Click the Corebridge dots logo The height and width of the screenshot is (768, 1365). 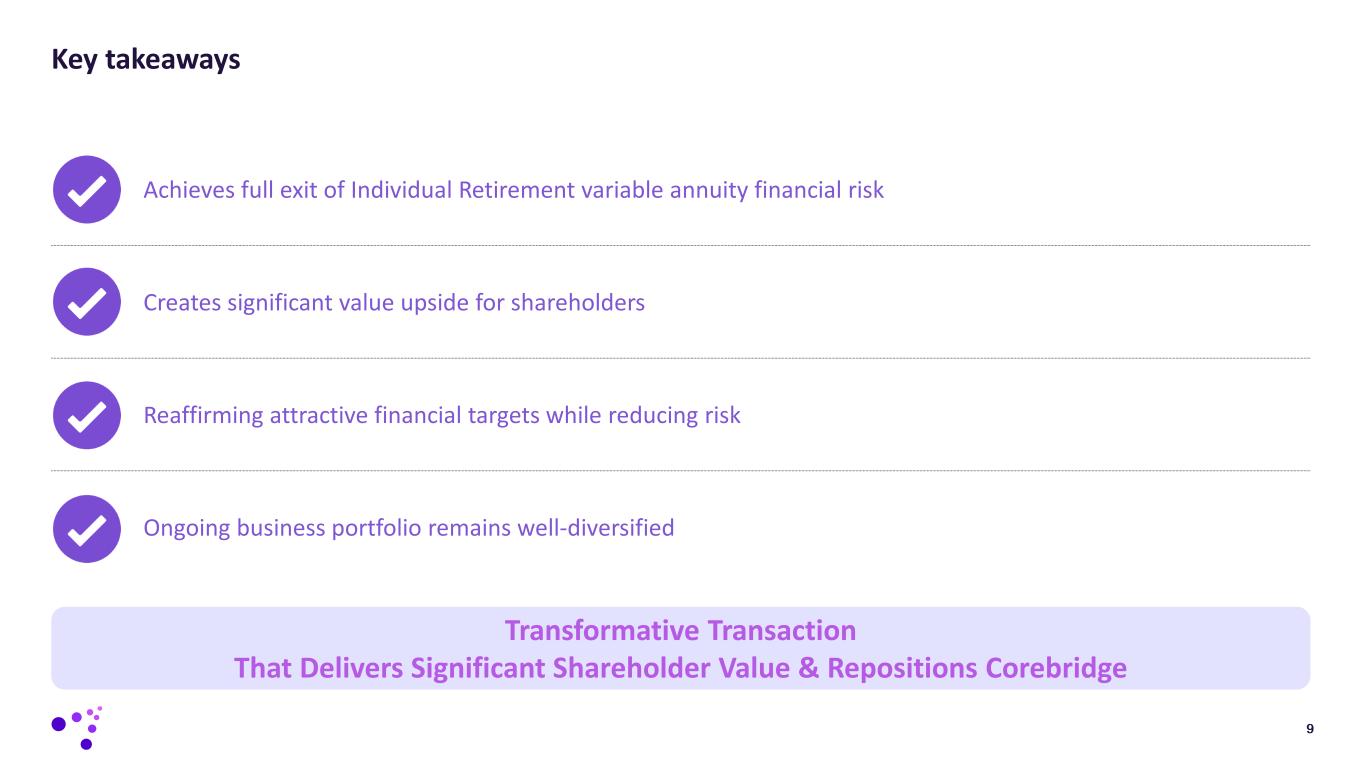pyautogui.click(x=78, y=727)
